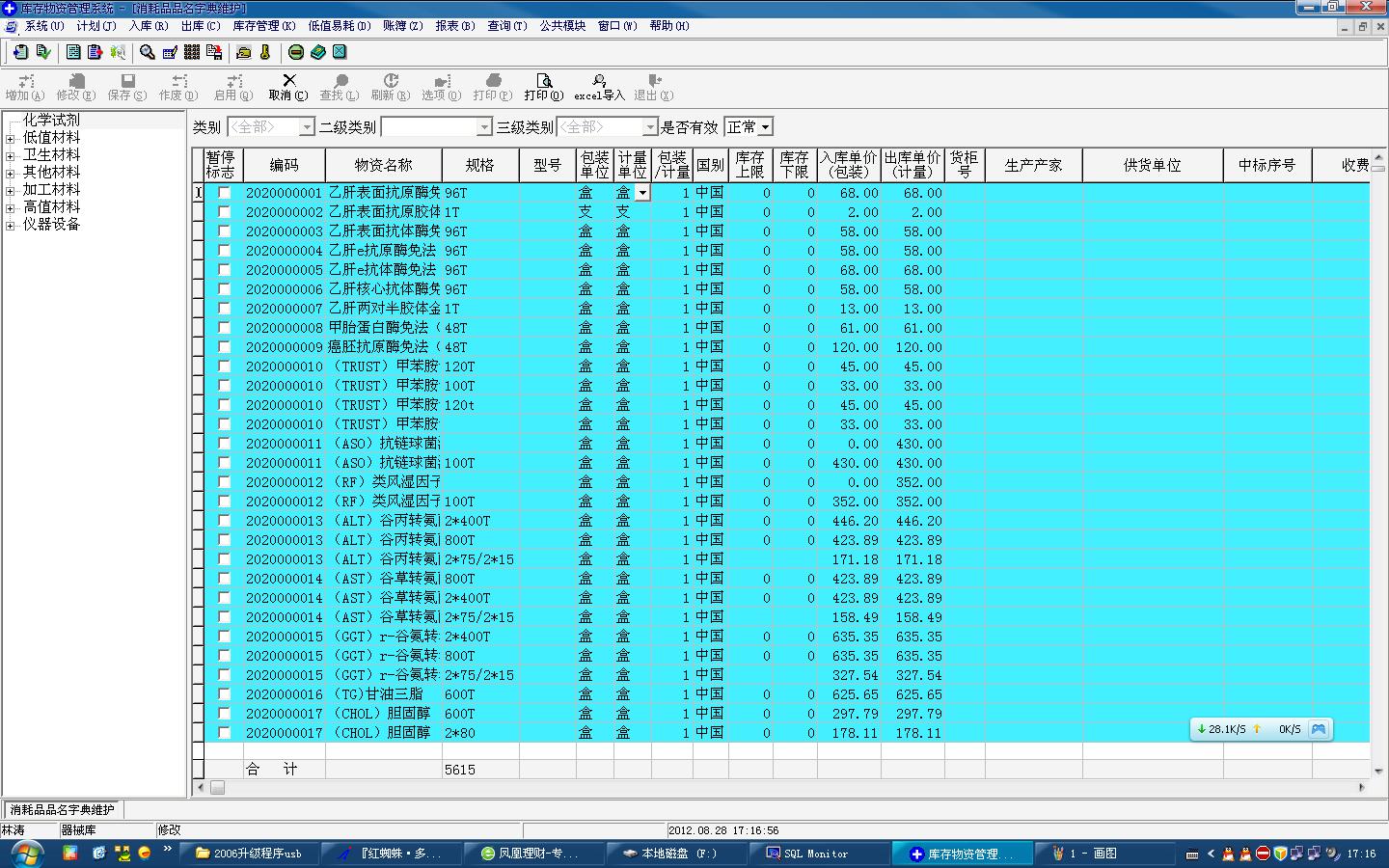The image size is (1389, 868).
Task: Expand the 高值材料 tree node
Action: pos(11,208)
